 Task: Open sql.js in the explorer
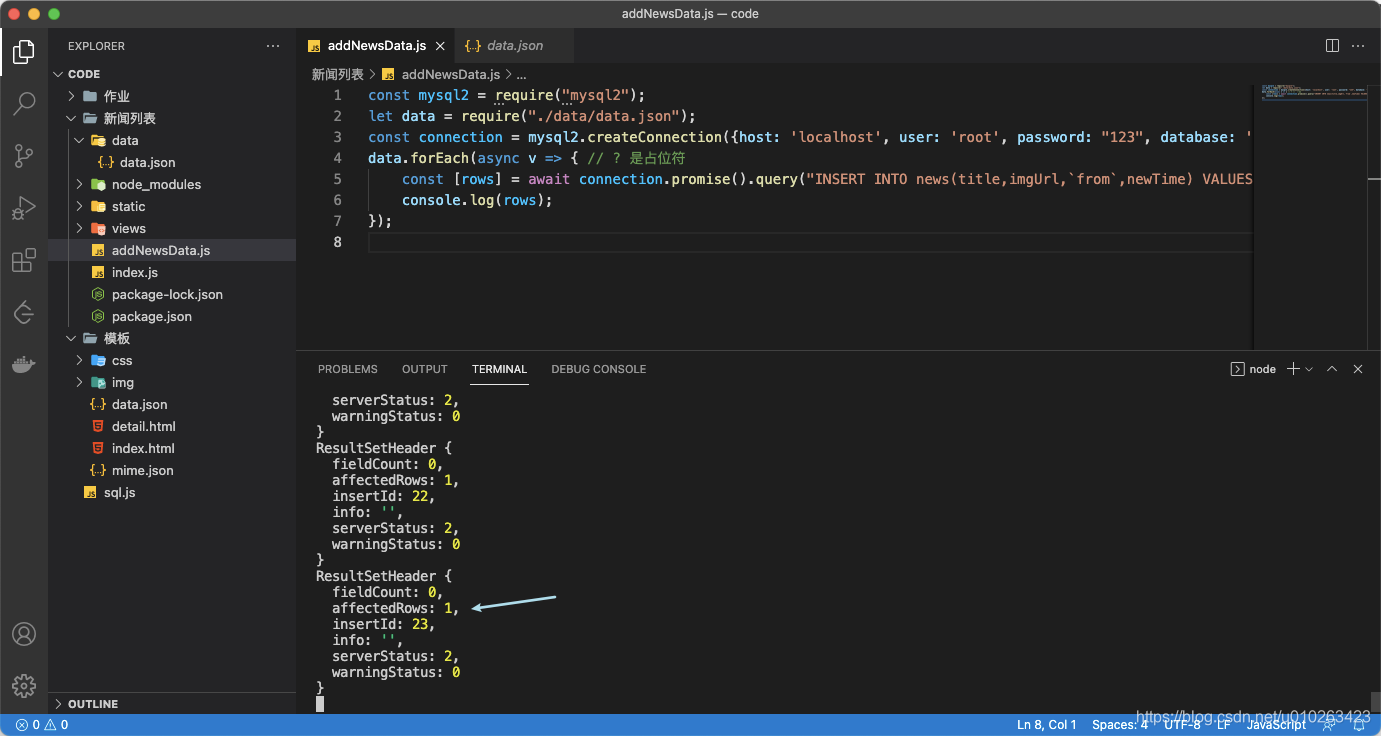pyautogui.click(x=172, y=492)
